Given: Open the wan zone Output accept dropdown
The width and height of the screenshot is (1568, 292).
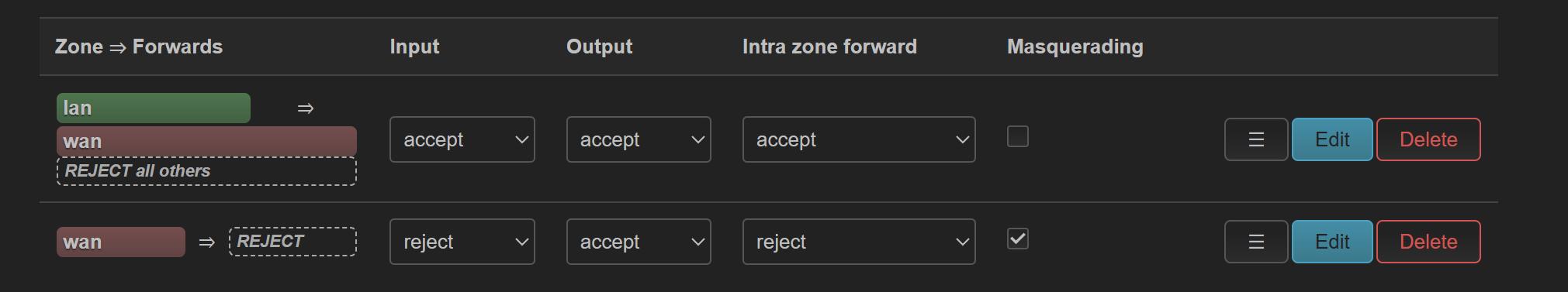Looking at the screenshot, I should 639,242.
